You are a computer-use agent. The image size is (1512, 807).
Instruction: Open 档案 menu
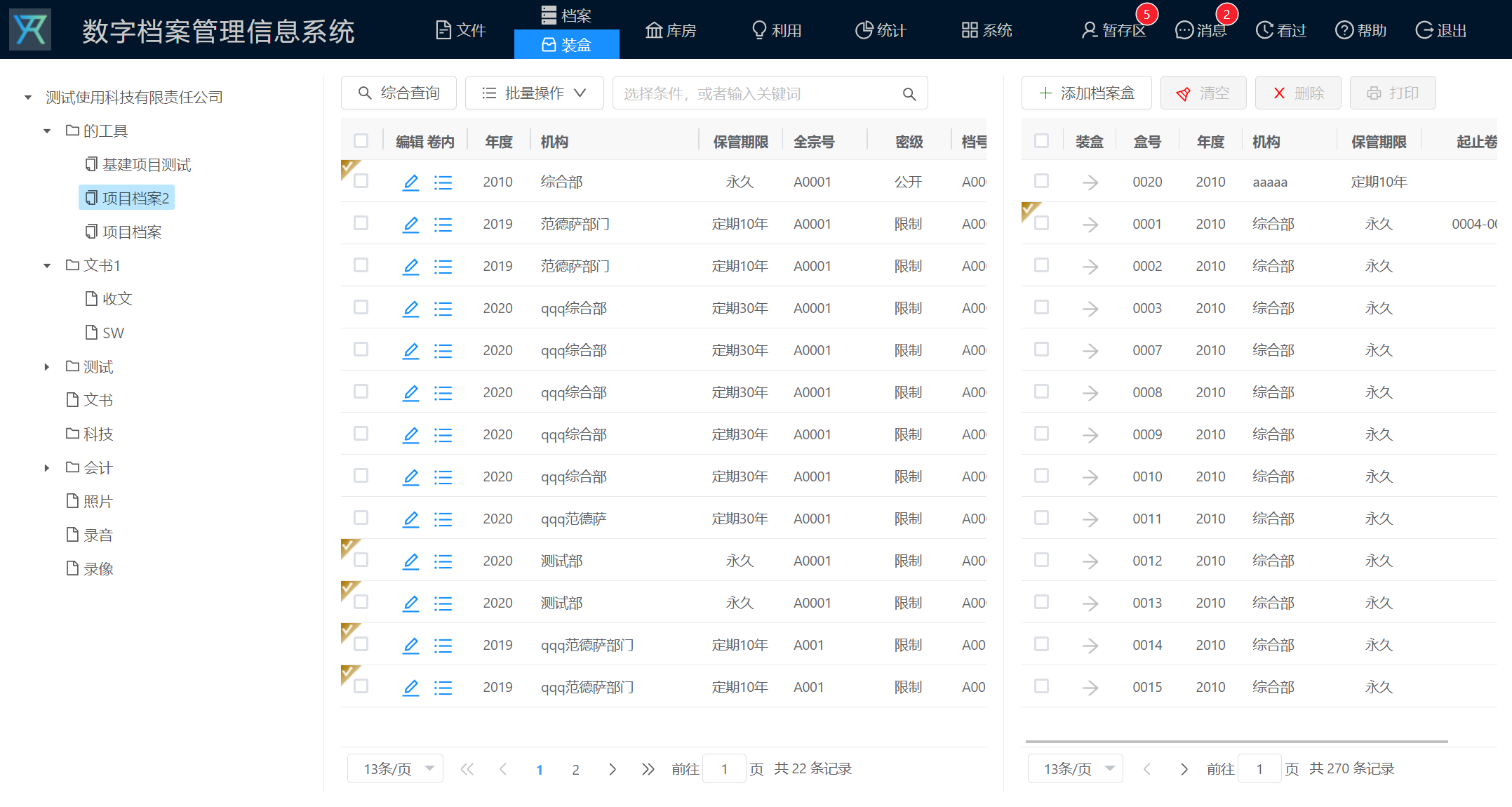(567, 15)
